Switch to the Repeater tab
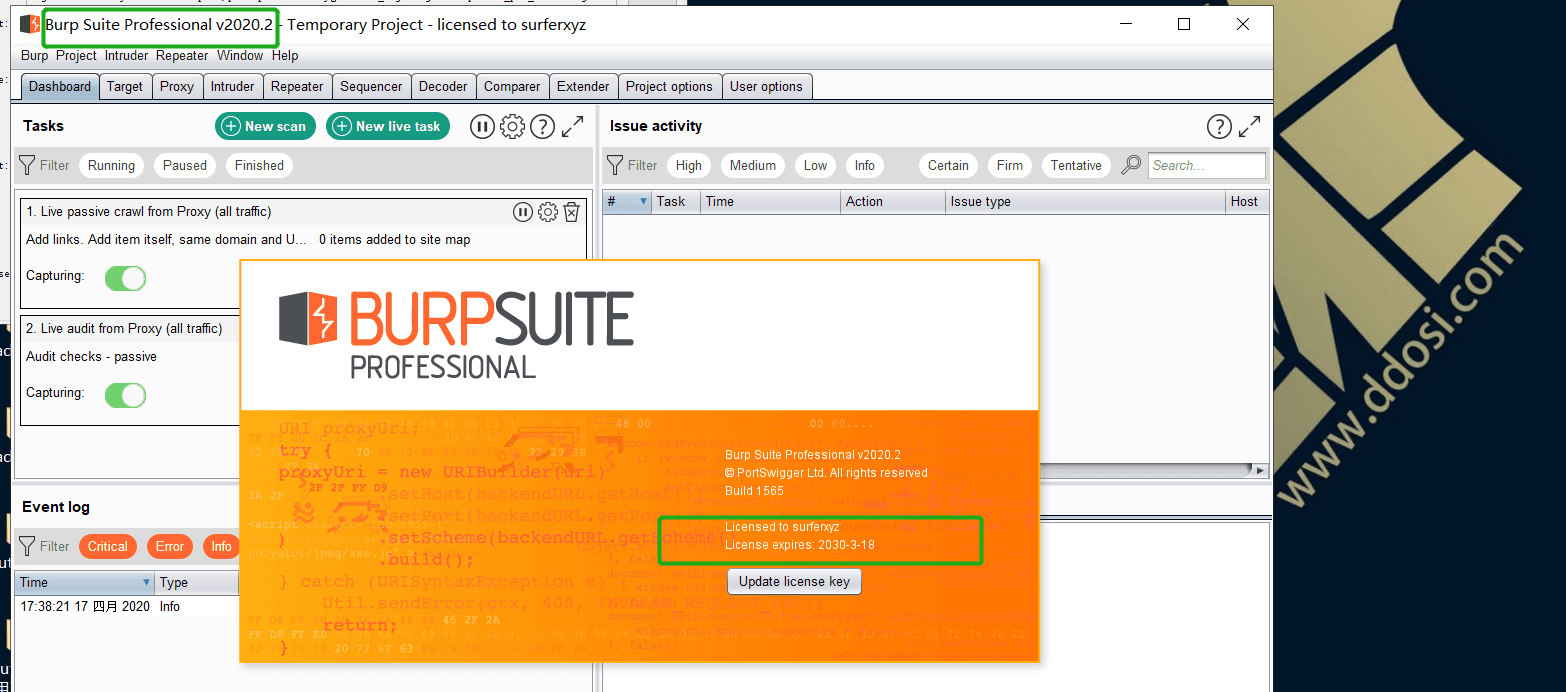Viewport: 1566px width, 692px height. coord(297,87)
